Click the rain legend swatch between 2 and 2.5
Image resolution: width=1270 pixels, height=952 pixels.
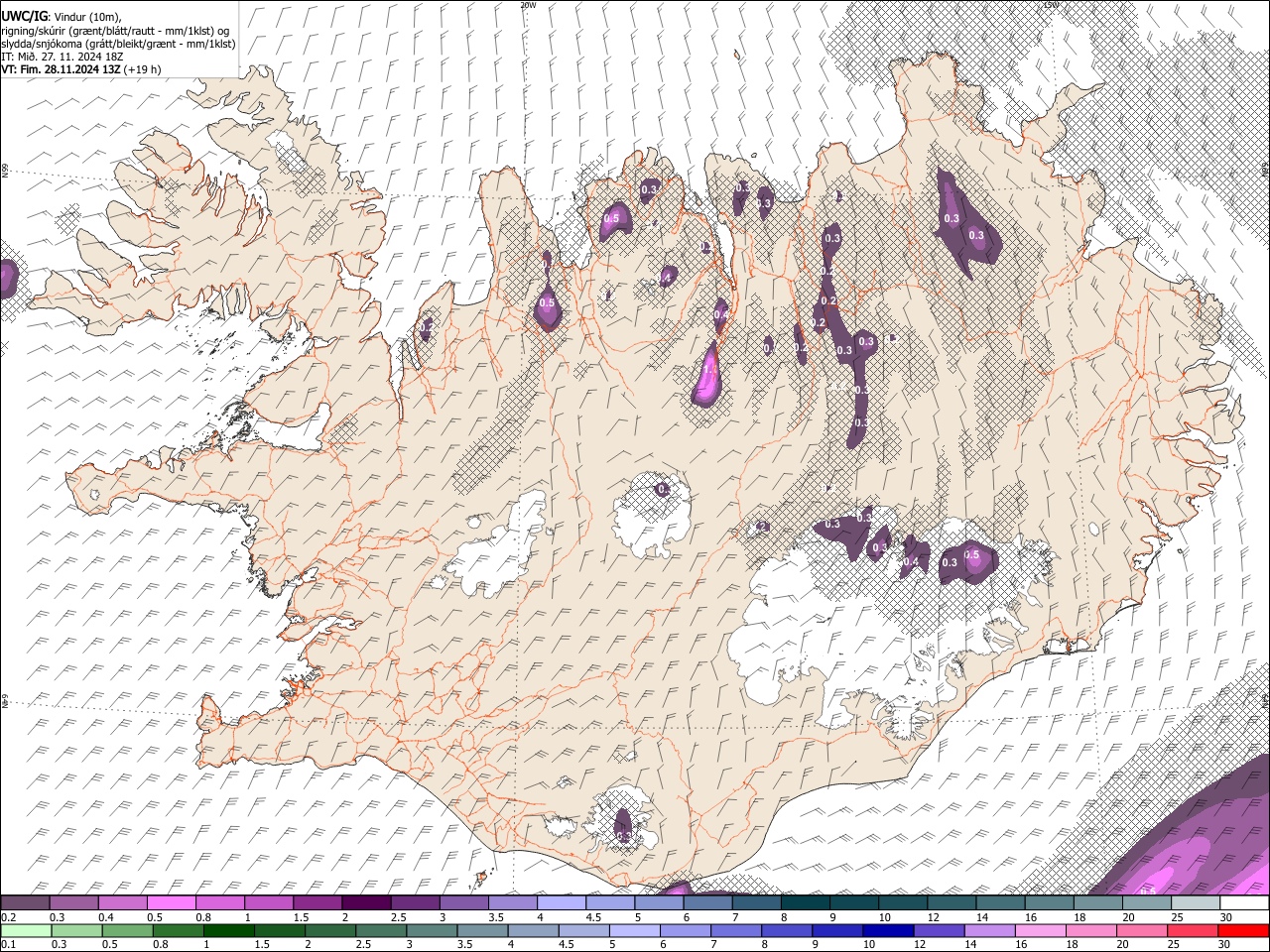click(x=330, y=931)
